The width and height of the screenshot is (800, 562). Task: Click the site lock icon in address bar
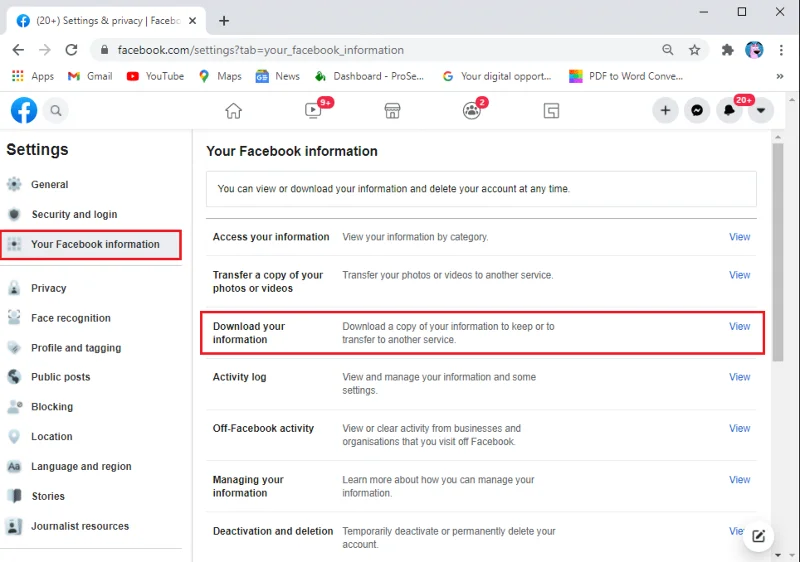105,50
